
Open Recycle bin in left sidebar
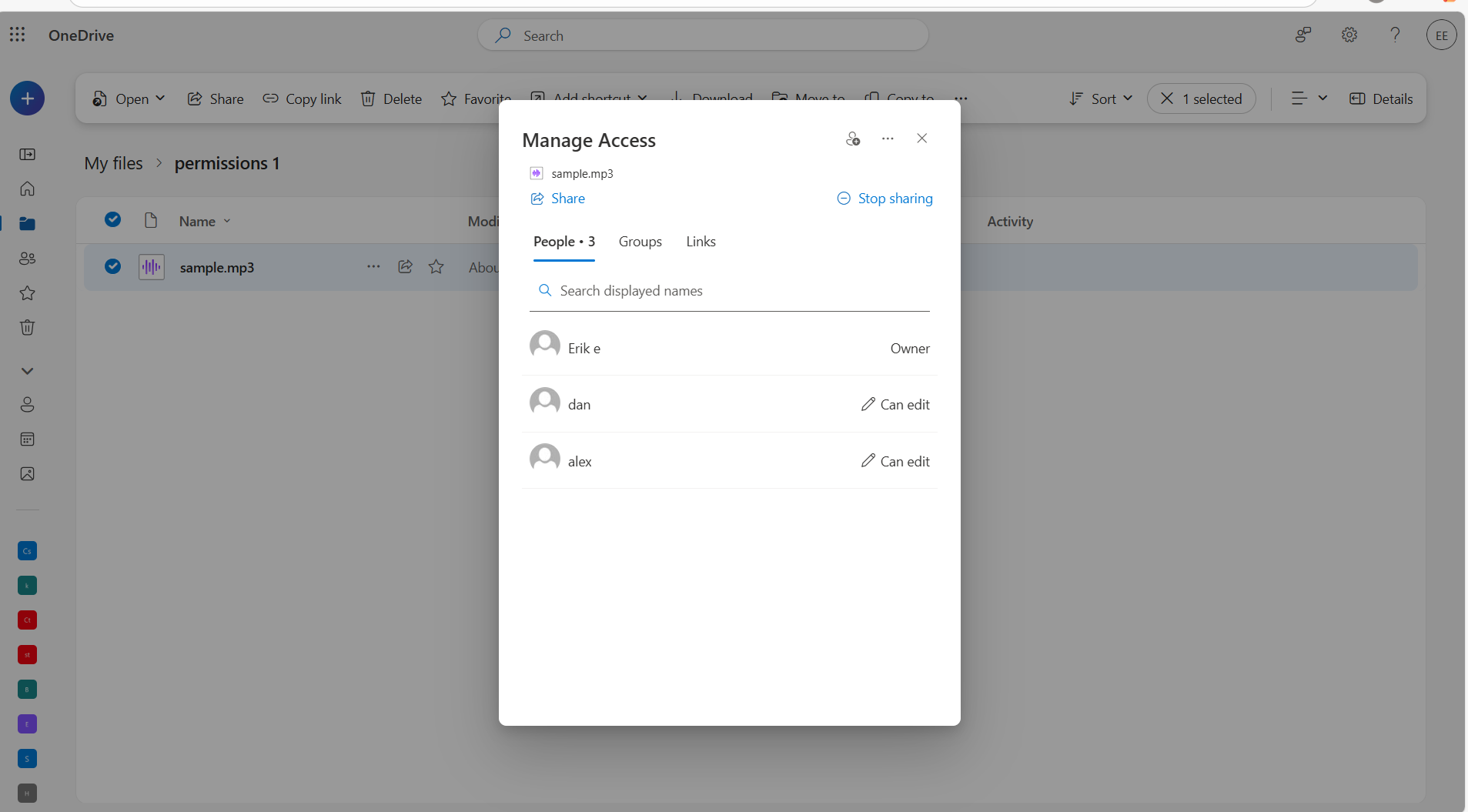[27, 328]
